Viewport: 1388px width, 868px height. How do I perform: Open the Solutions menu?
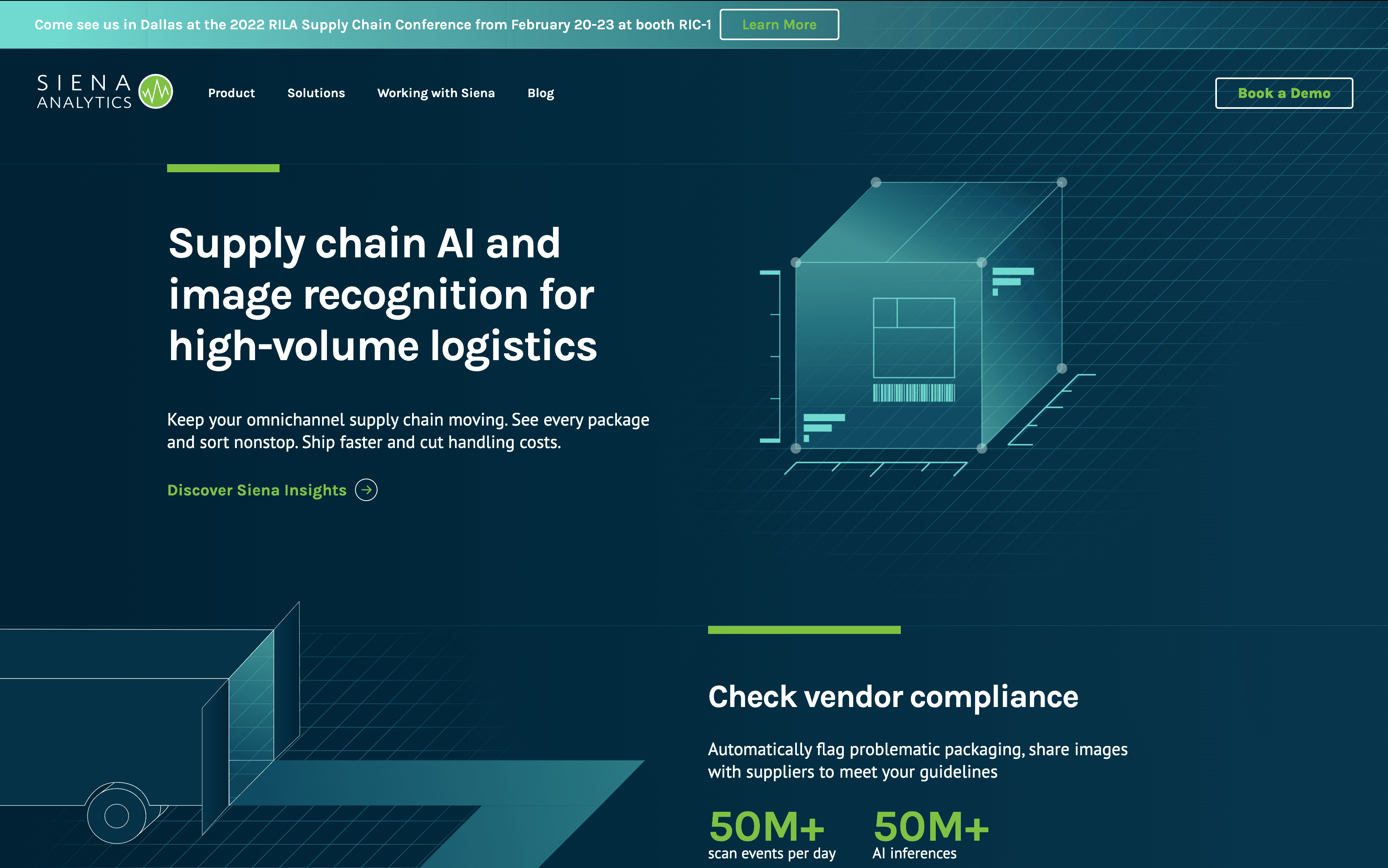(x=316, y=93)
